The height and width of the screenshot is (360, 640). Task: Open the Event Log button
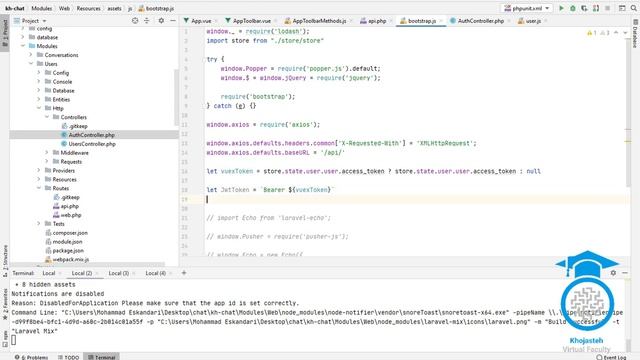click(x=611, y=357)
